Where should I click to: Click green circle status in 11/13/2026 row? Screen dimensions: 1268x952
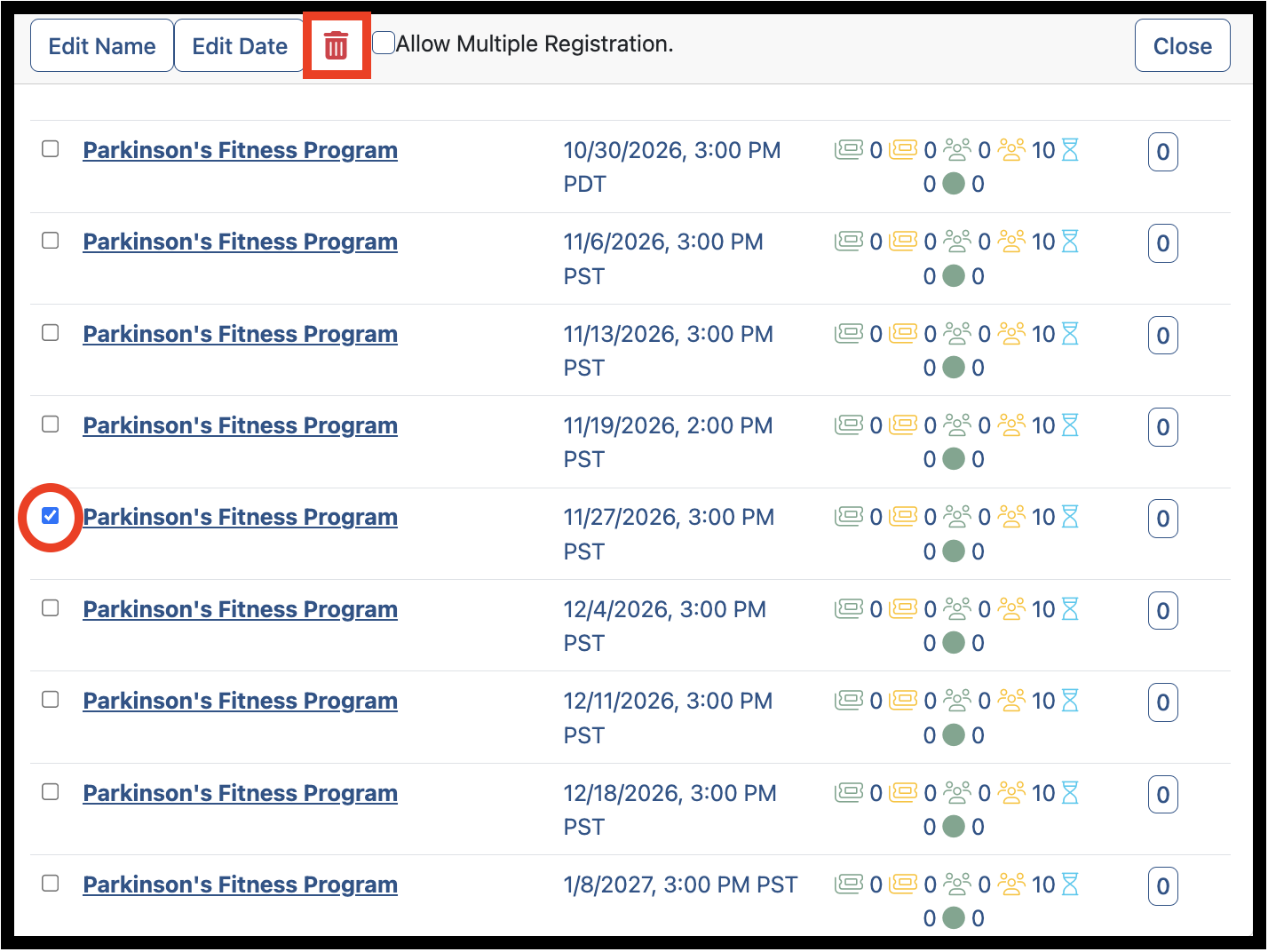[954, 368]
